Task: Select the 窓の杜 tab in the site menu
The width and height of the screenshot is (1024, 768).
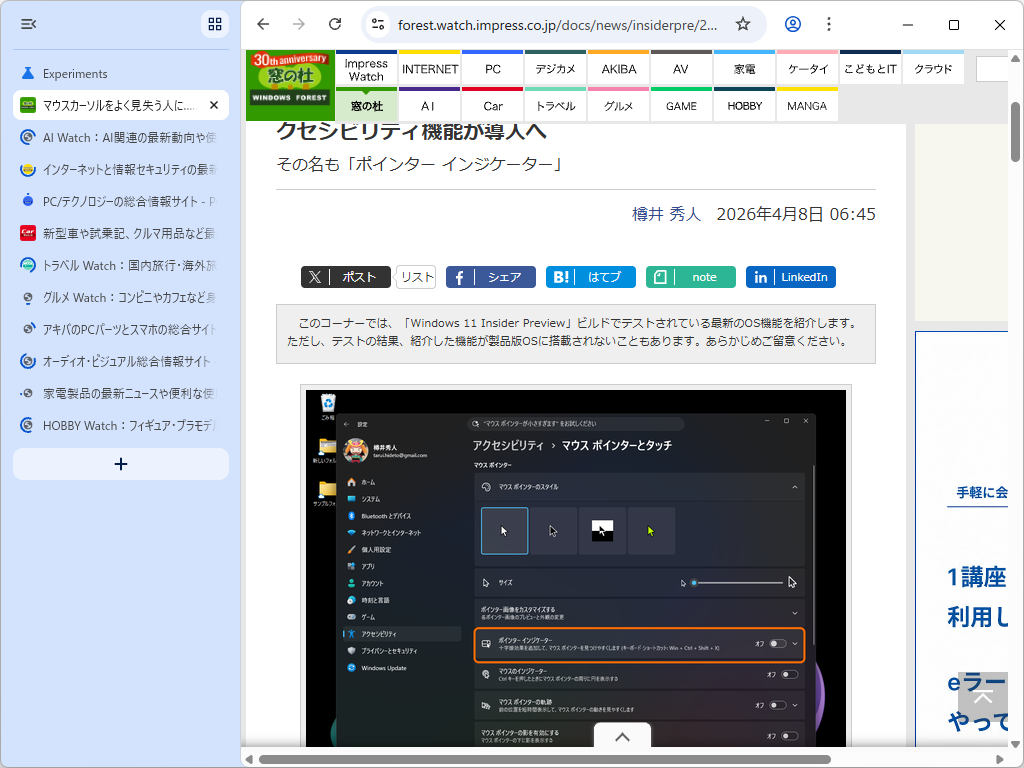Action: (365, 105)
